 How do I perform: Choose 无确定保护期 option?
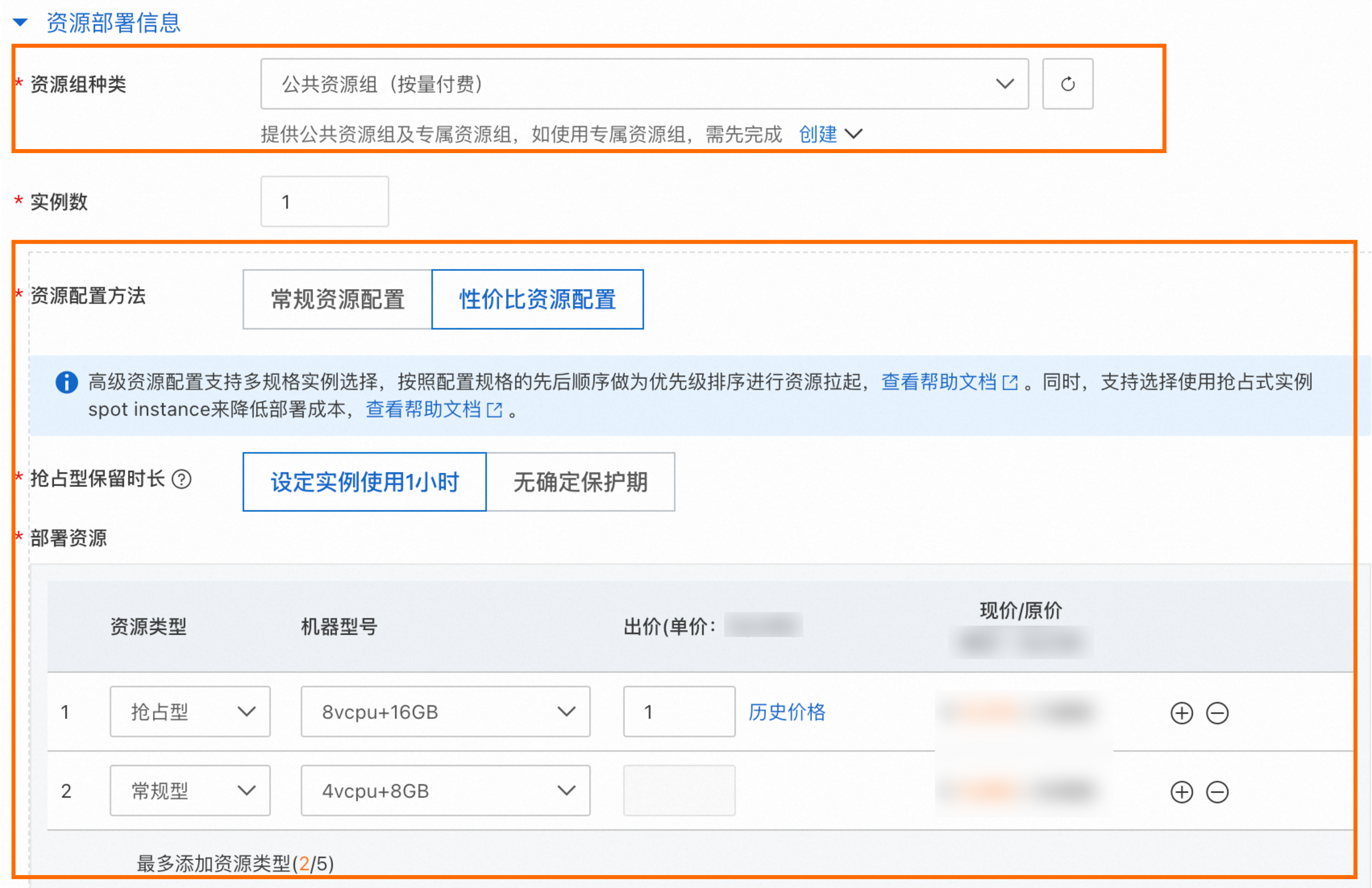(x=580, y=482)
